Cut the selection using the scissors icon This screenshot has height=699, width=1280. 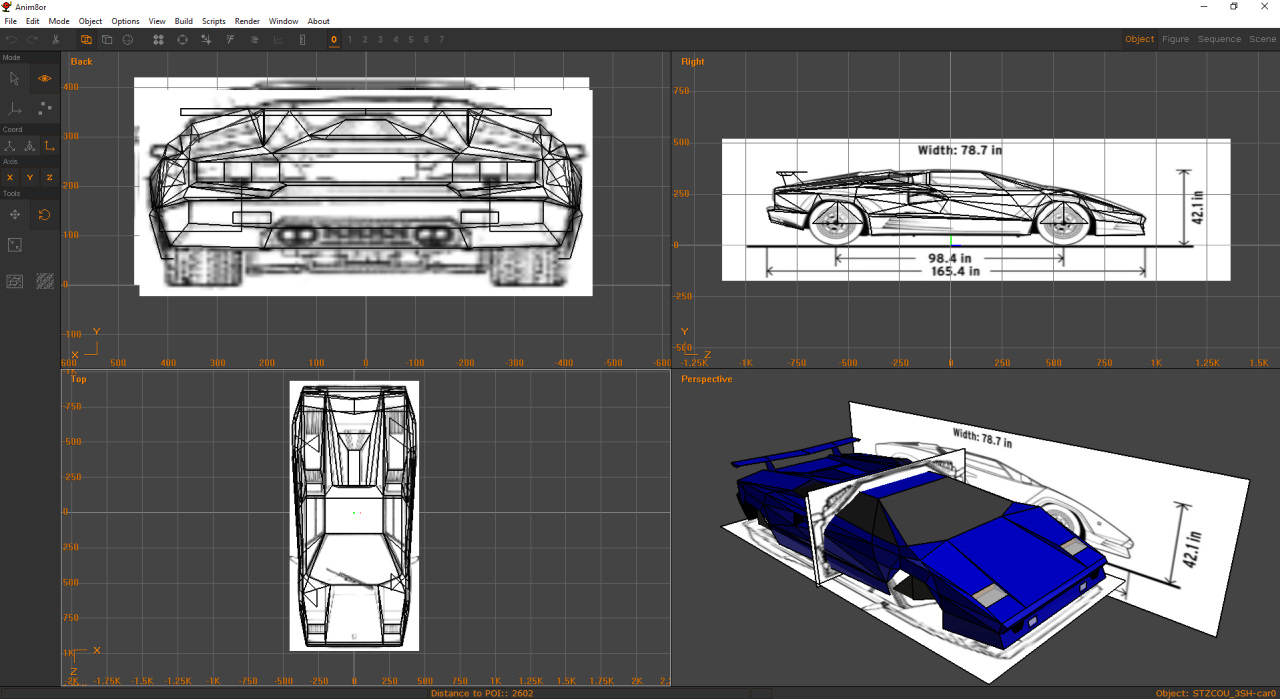(55, 39)
